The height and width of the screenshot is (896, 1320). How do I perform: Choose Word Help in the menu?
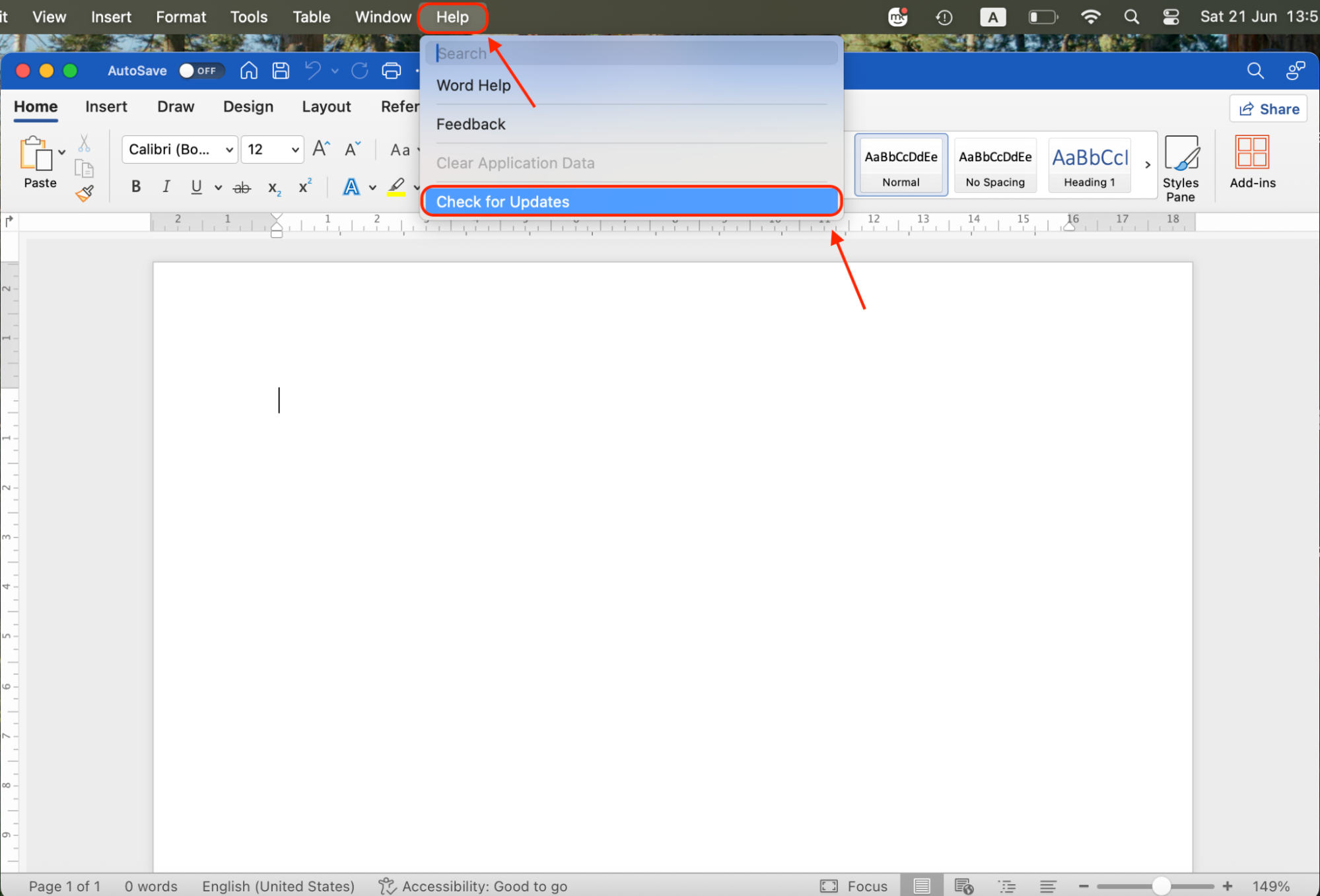(473, 85)
